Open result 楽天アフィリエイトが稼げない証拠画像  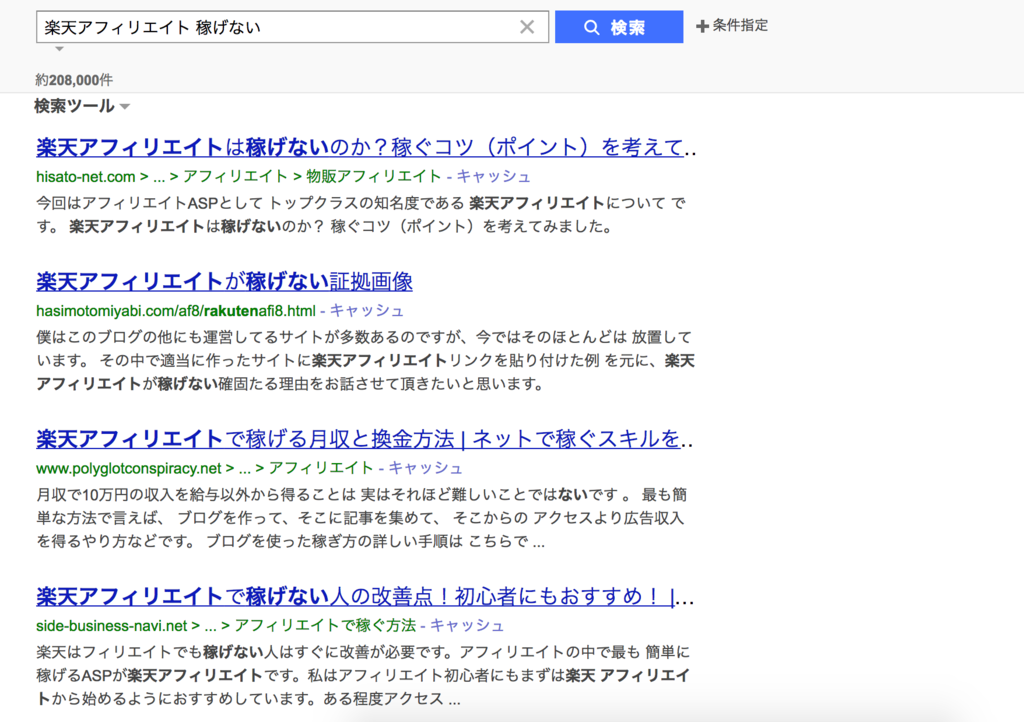pyautogui.click(x=224, y=281)
